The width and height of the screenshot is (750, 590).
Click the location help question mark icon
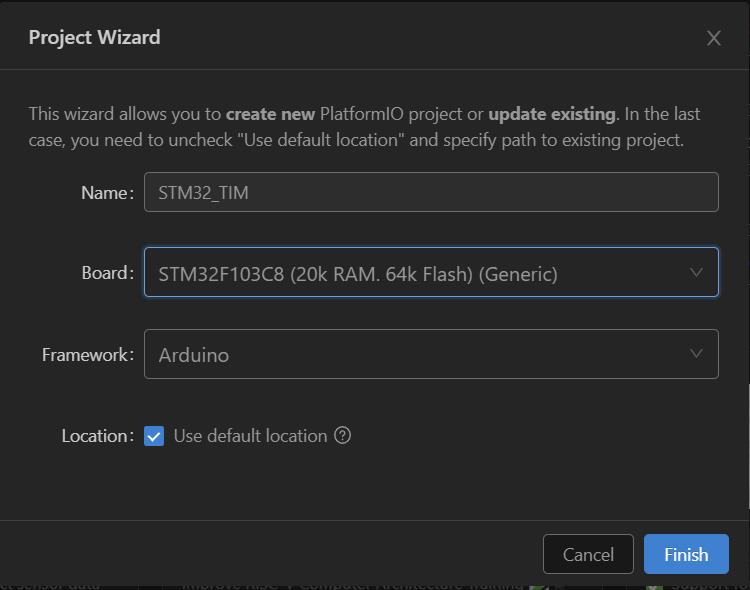coord(342,436)
